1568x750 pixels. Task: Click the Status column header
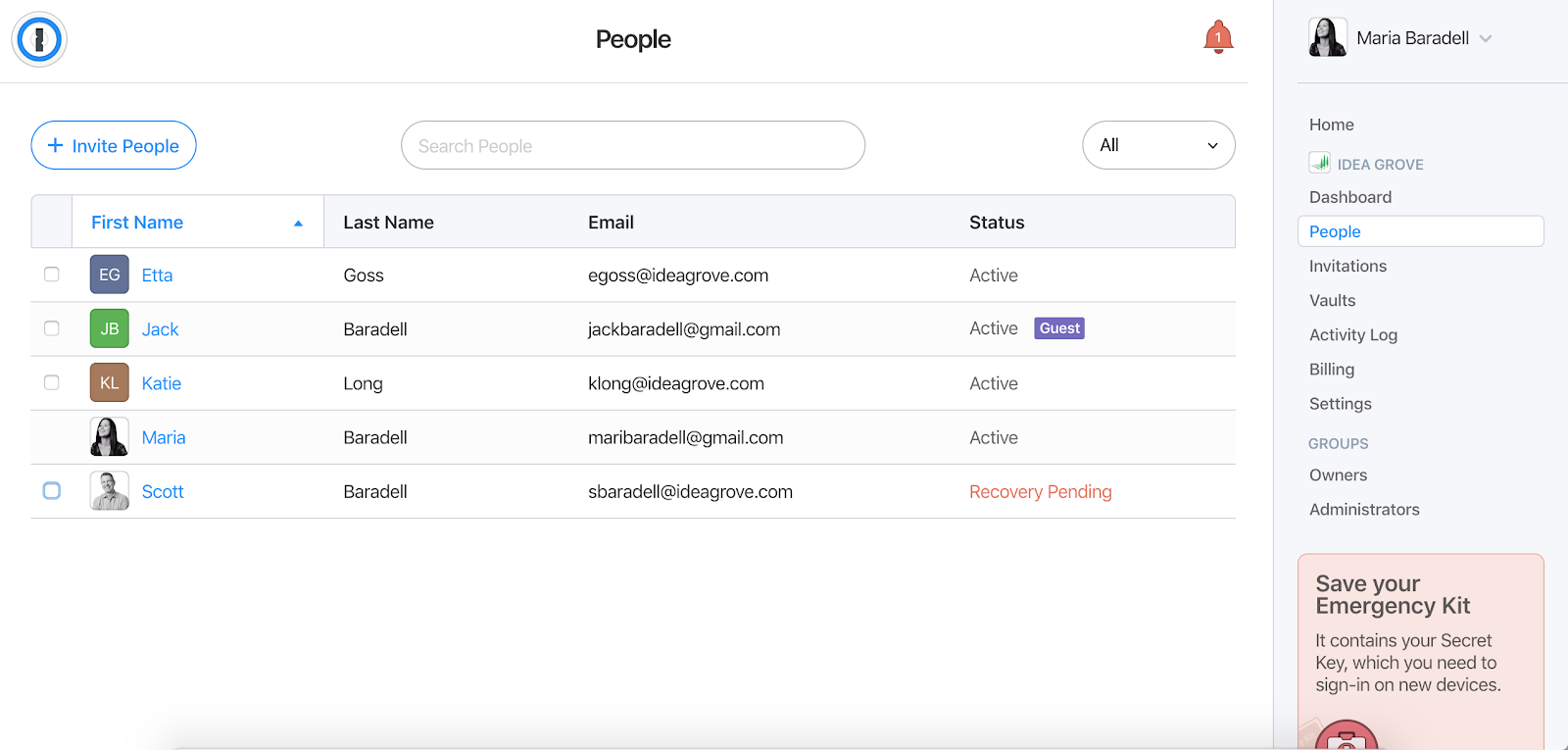pyautogui.click(x=997, y=223)
